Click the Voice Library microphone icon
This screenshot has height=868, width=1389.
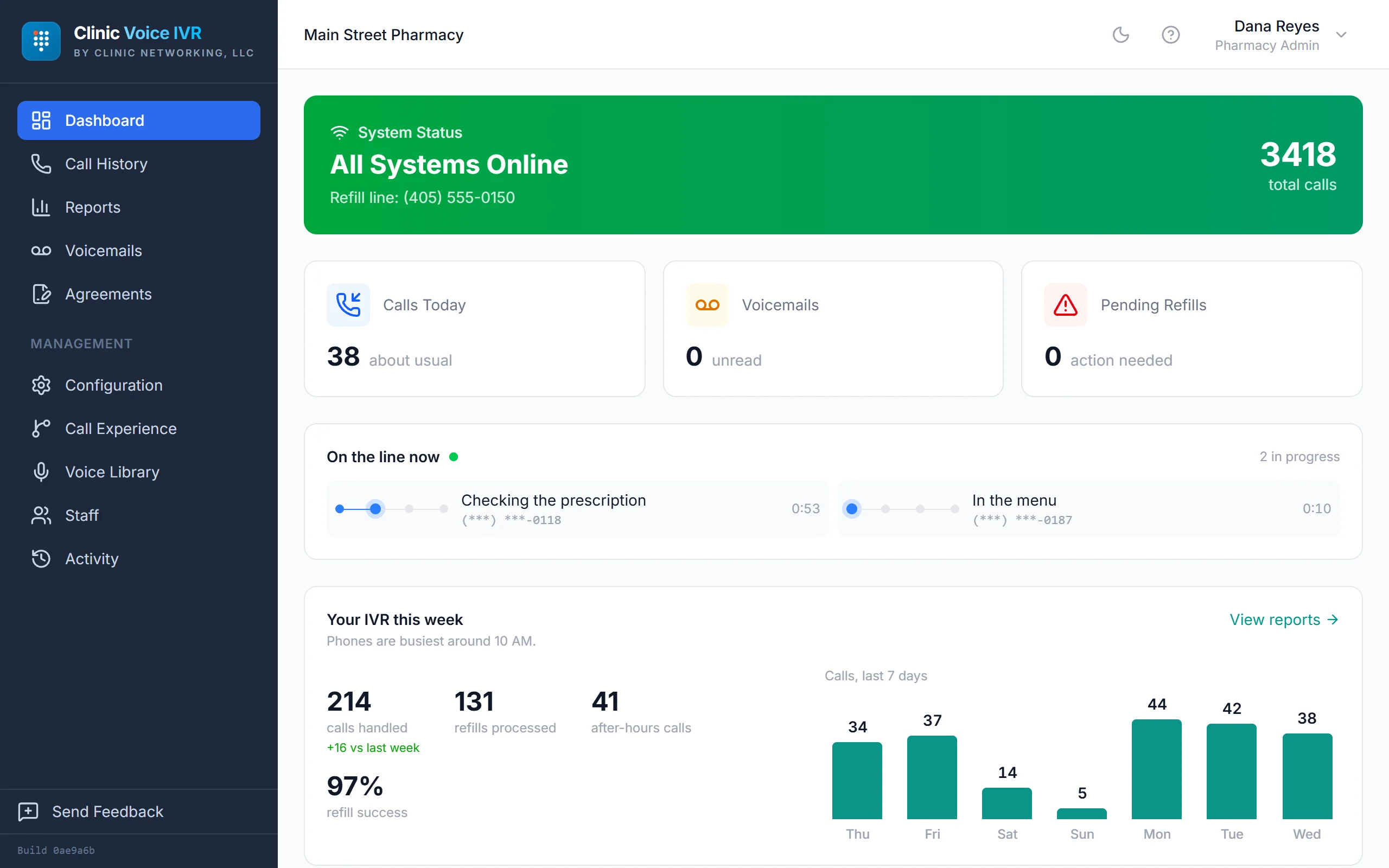pyautogui.click(x=41, y=472)
